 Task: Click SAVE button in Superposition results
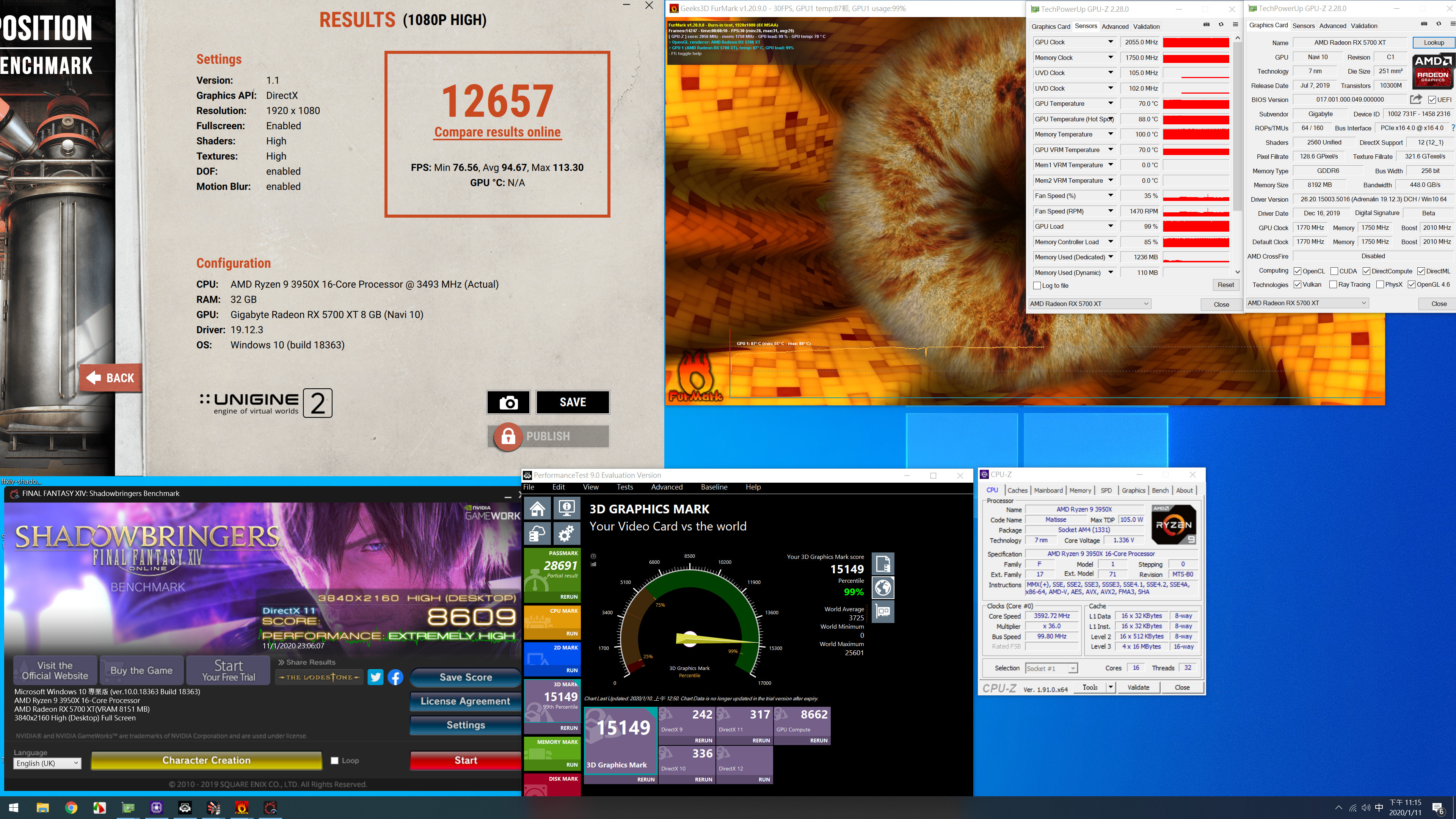click(573, 402)
